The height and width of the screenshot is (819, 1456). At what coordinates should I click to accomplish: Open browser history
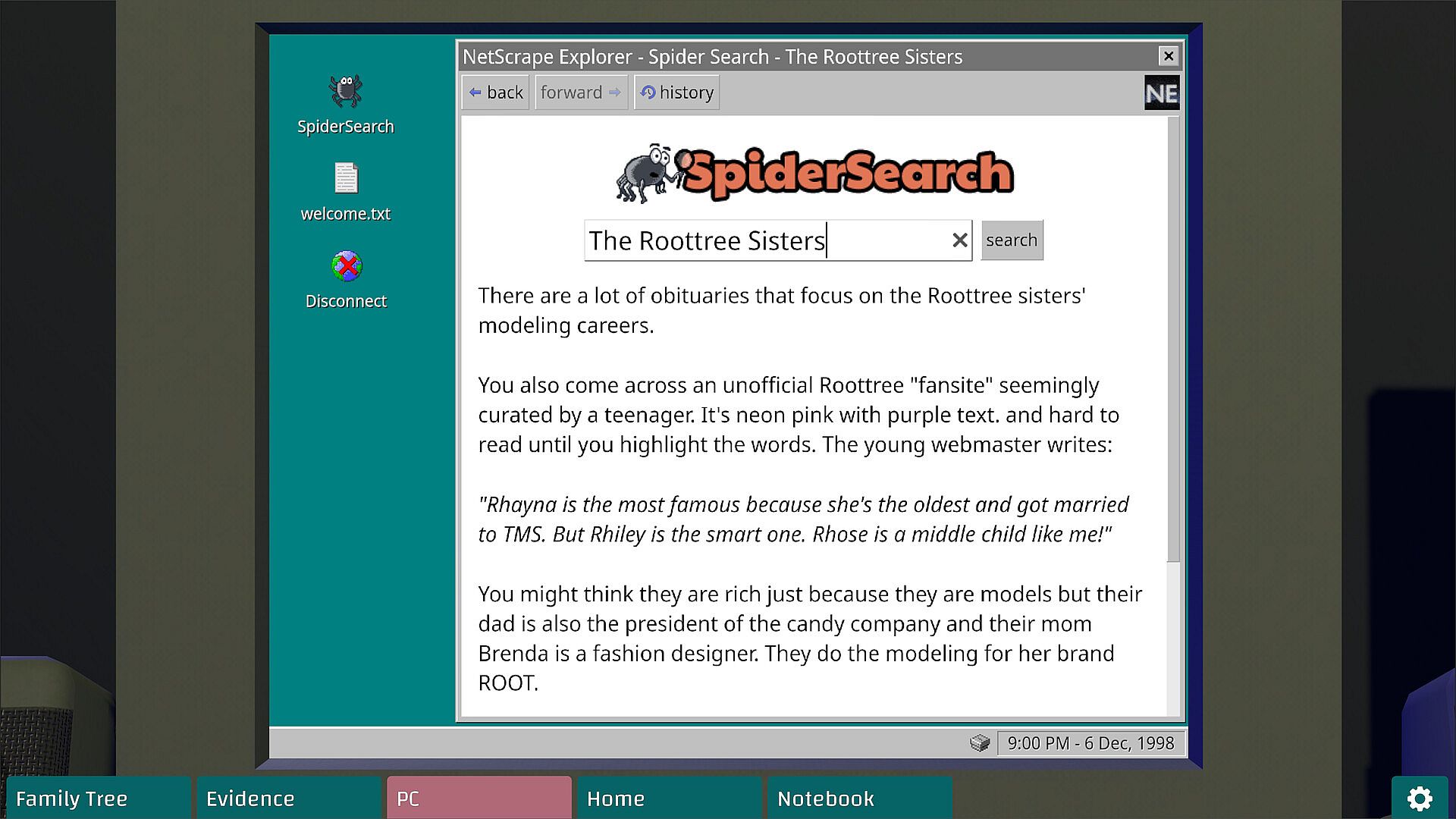coord(676,93)
